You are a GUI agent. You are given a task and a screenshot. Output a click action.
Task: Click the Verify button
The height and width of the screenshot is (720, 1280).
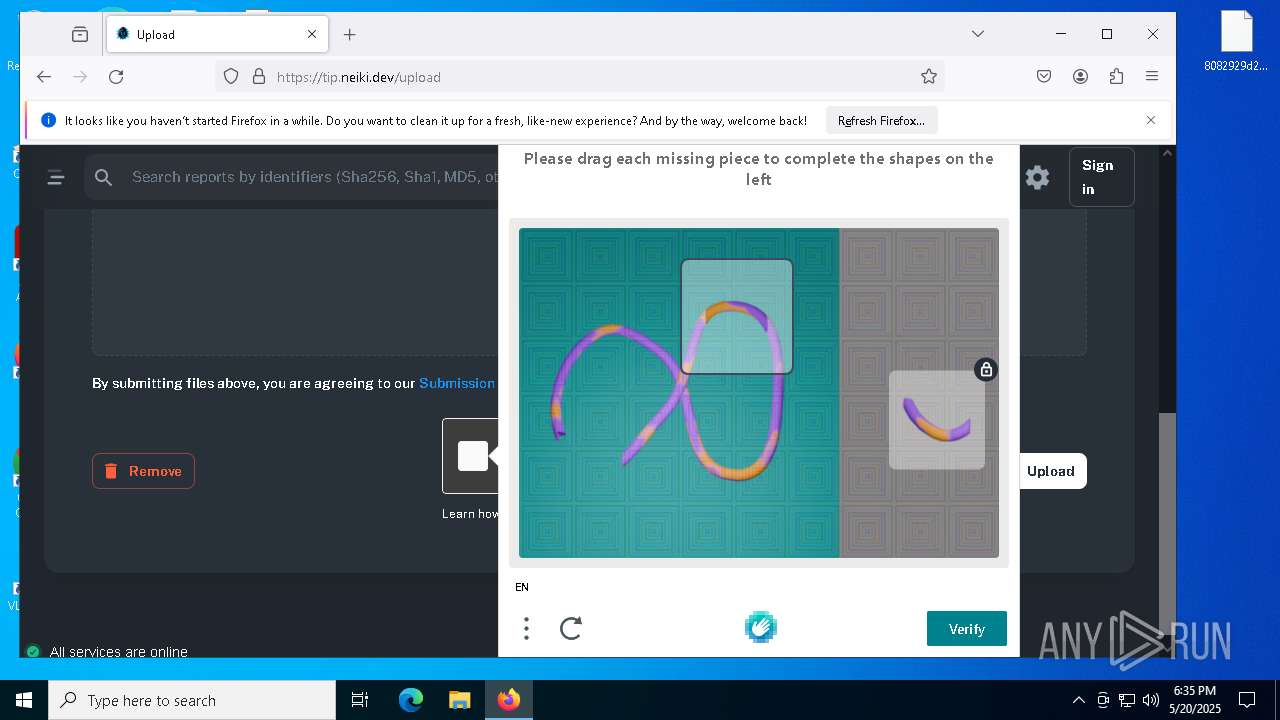point(967,629)
